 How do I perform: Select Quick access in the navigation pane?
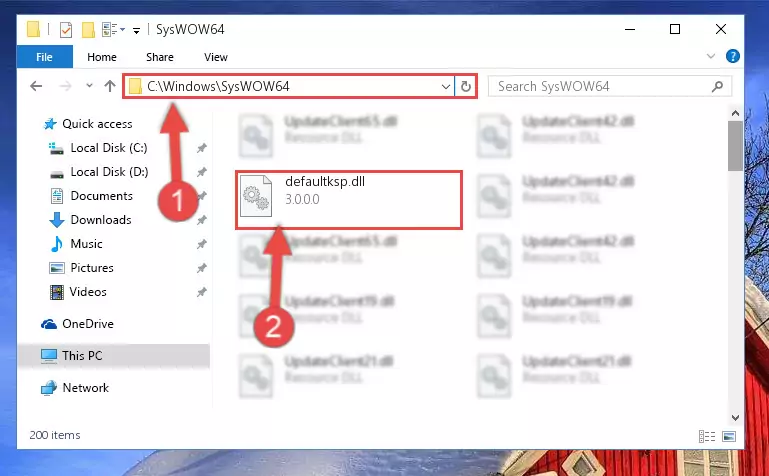[97, 124]
